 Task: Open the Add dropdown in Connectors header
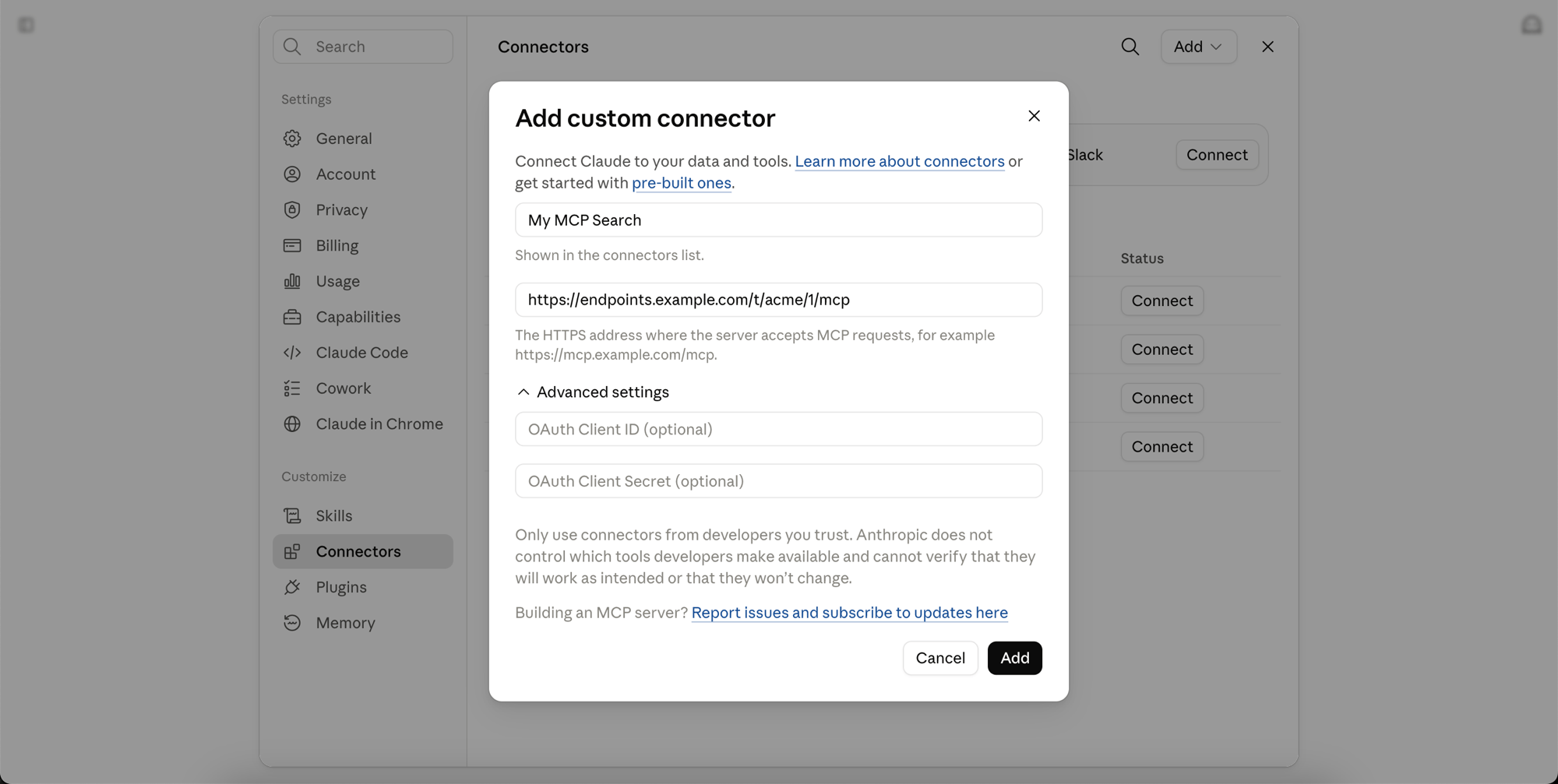point(1198,47)
